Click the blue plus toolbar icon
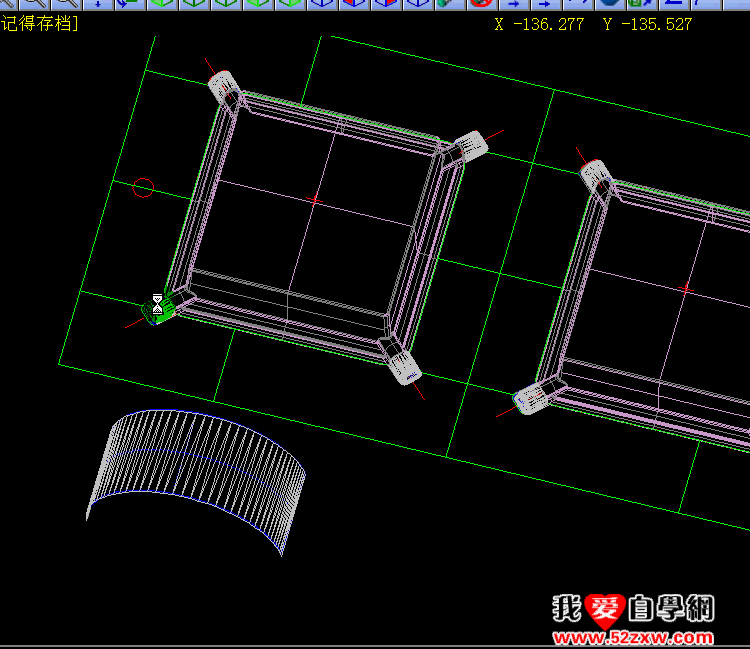Viewport: 750px width, 649px height. (98, 4)
